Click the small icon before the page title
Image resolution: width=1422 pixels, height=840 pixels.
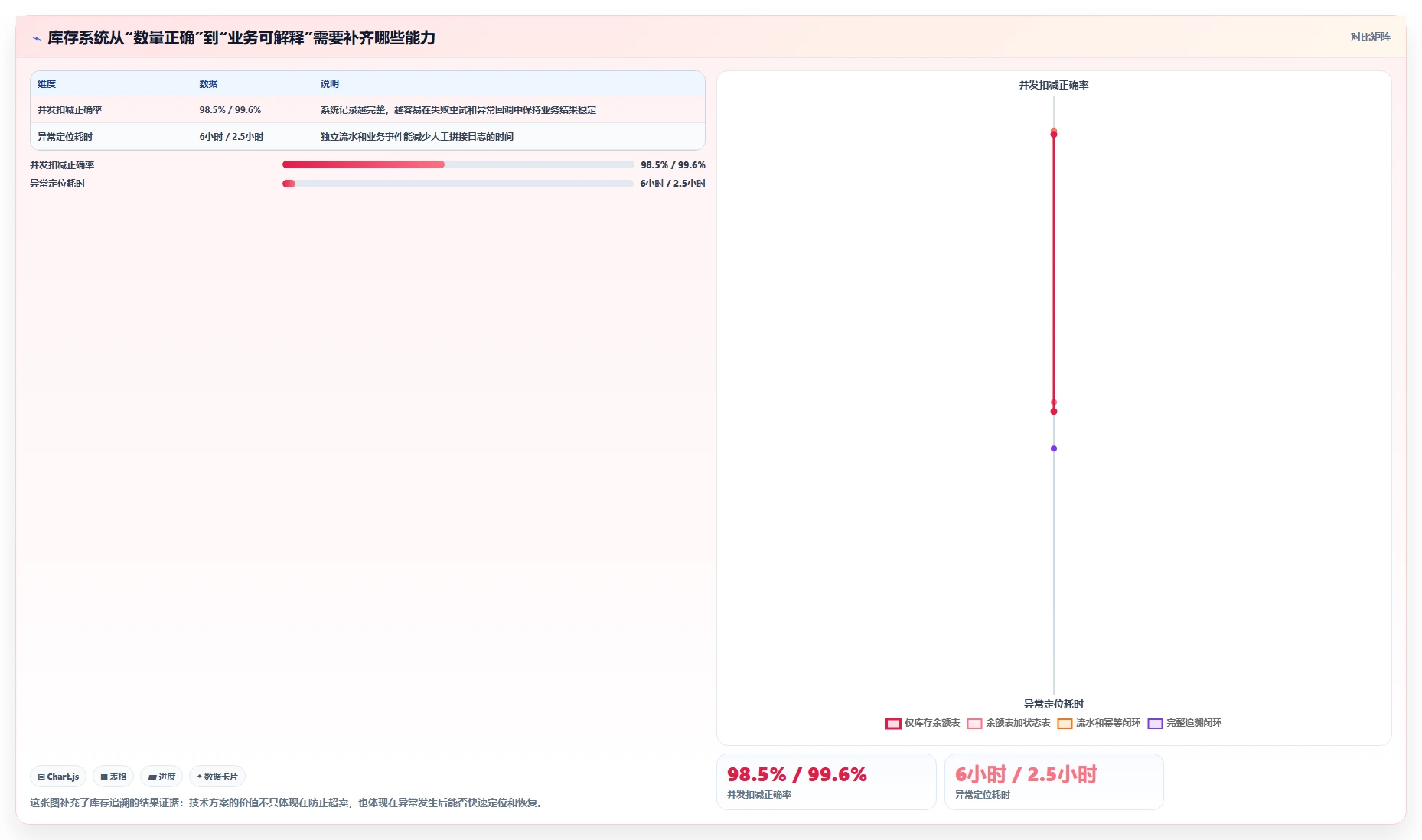36,38
